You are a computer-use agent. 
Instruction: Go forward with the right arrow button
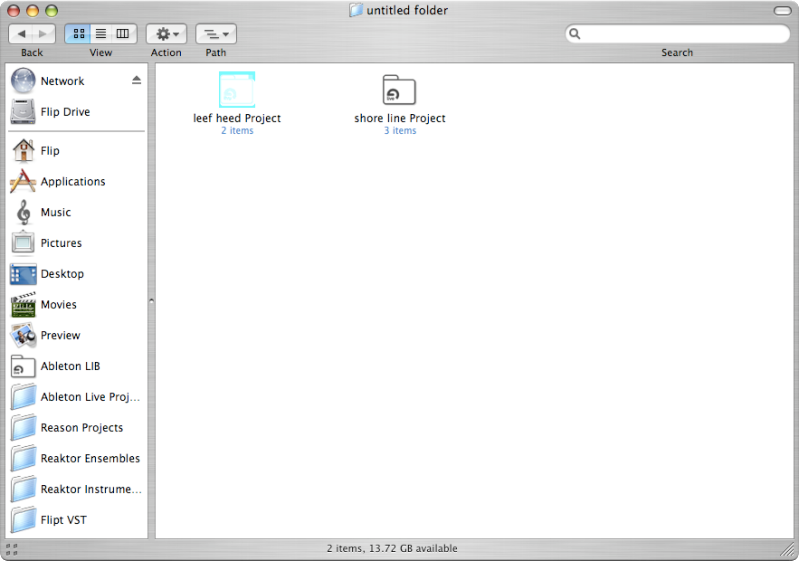[43, 34]
